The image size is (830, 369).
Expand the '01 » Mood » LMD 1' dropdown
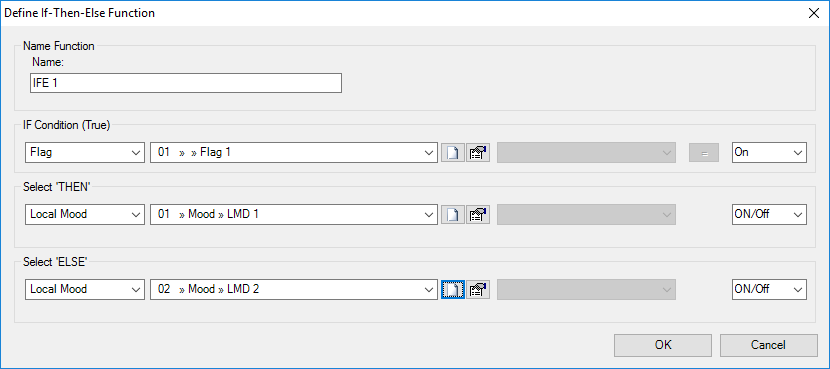[294, 214]
